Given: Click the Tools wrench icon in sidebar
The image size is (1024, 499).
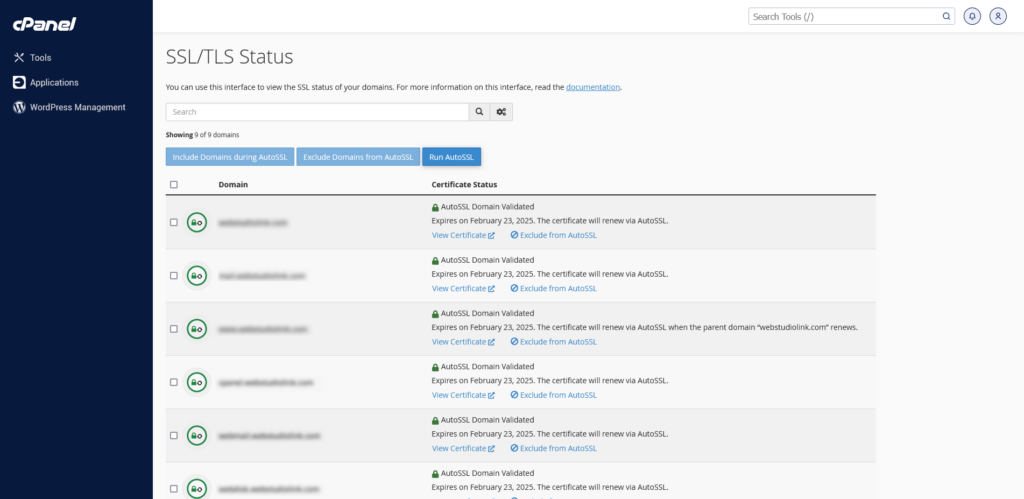Looking at the screenshot, I should (19, 58).
